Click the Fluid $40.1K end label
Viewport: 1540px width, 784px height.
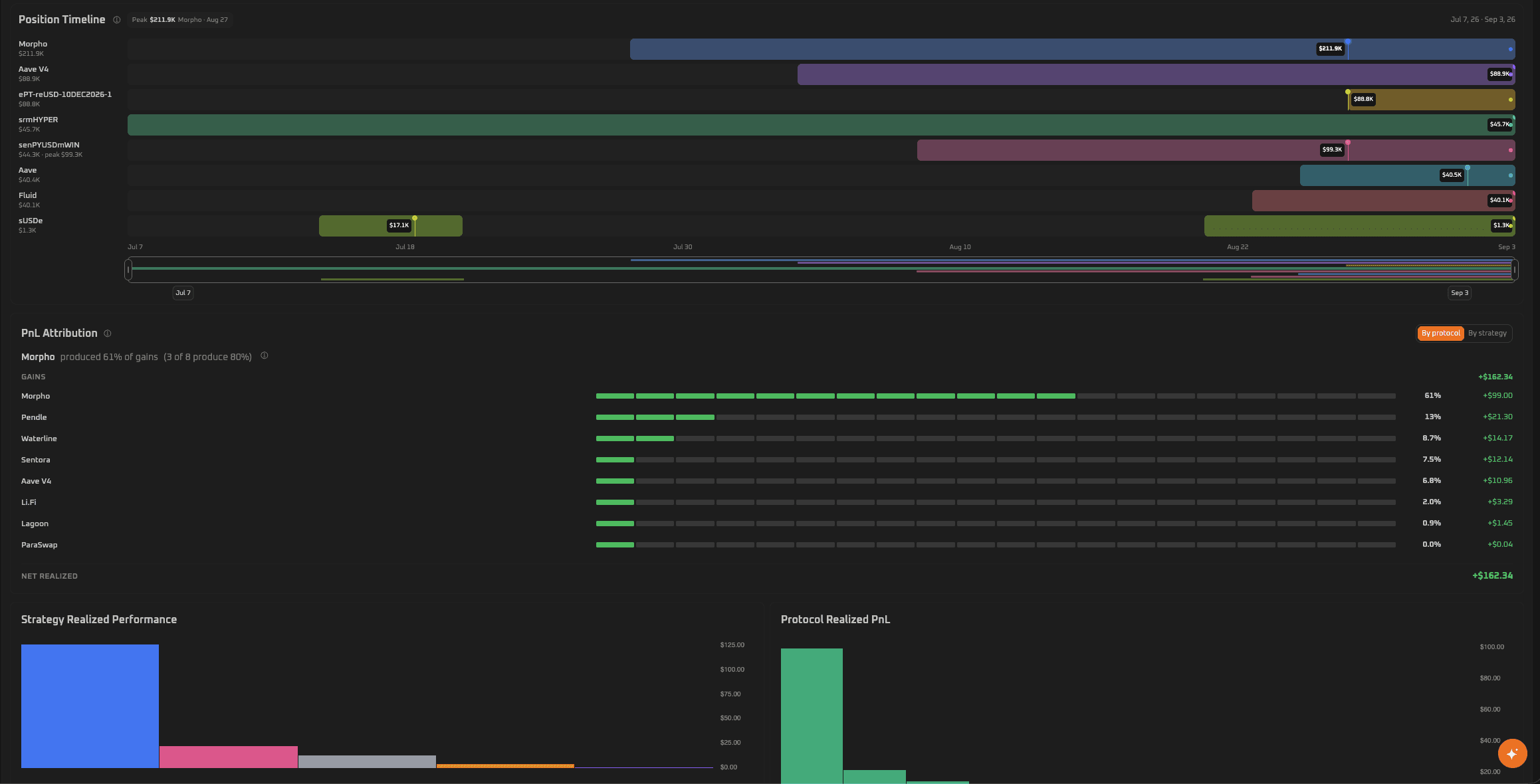coord(1499,200)
